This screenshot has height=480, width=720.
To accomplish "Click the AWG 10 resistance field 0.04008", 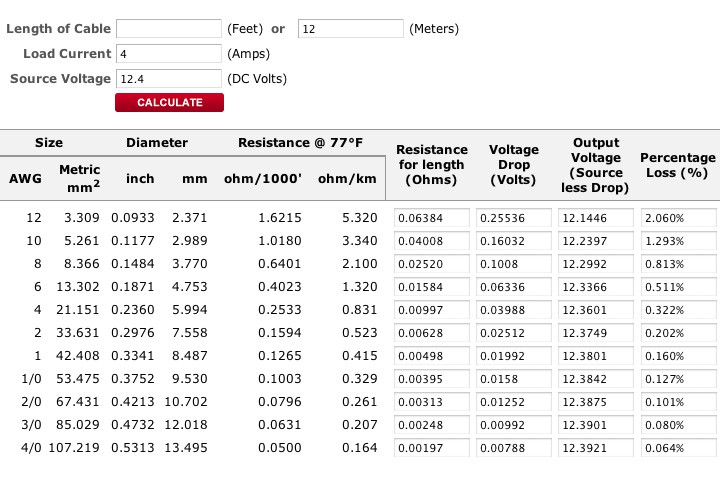I will 432,240.
